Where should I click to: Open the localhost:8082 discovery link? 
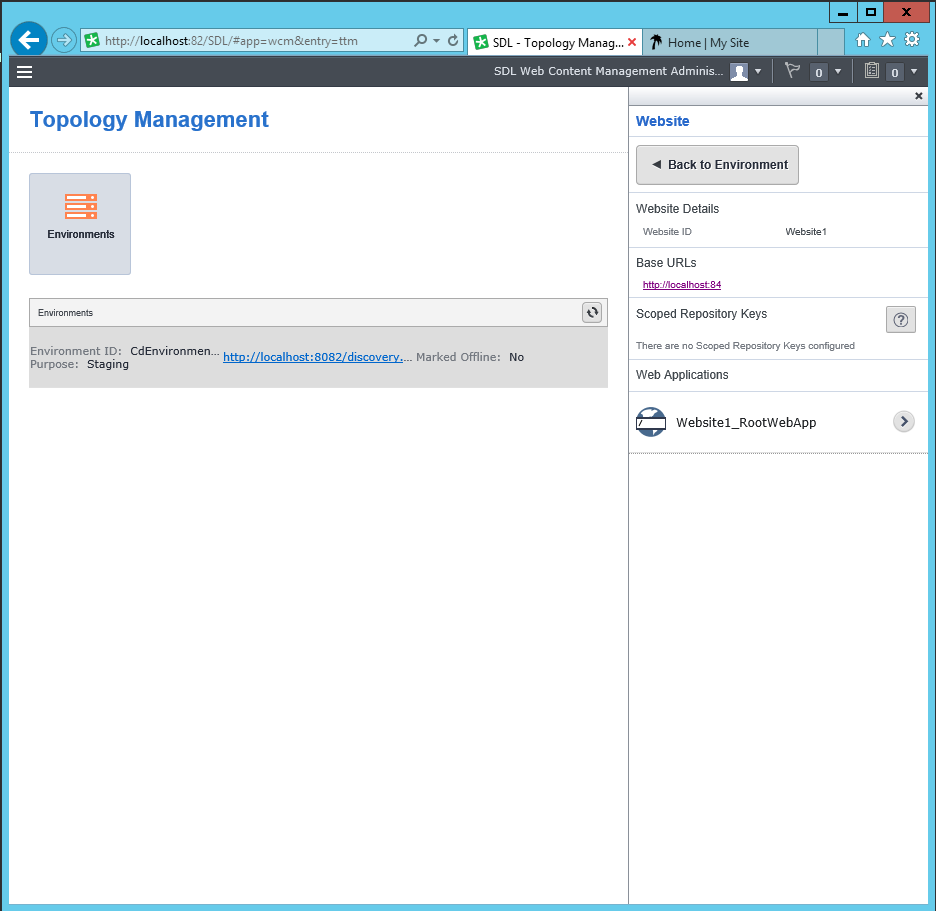click(317, 357)
